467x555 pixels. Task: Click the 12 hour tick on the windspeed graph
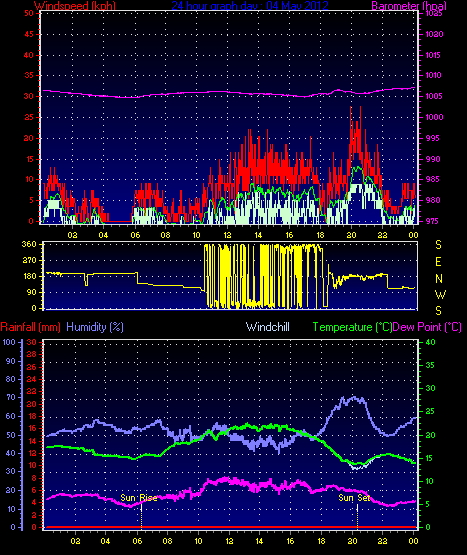click(x=227, y=235)
